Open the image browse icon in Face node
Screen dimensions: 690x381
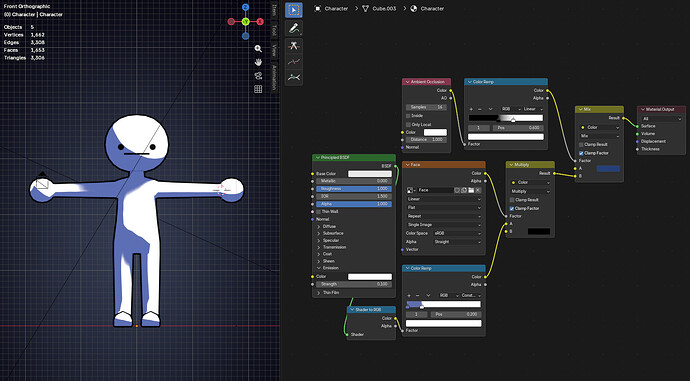click(x=411, y=190)
